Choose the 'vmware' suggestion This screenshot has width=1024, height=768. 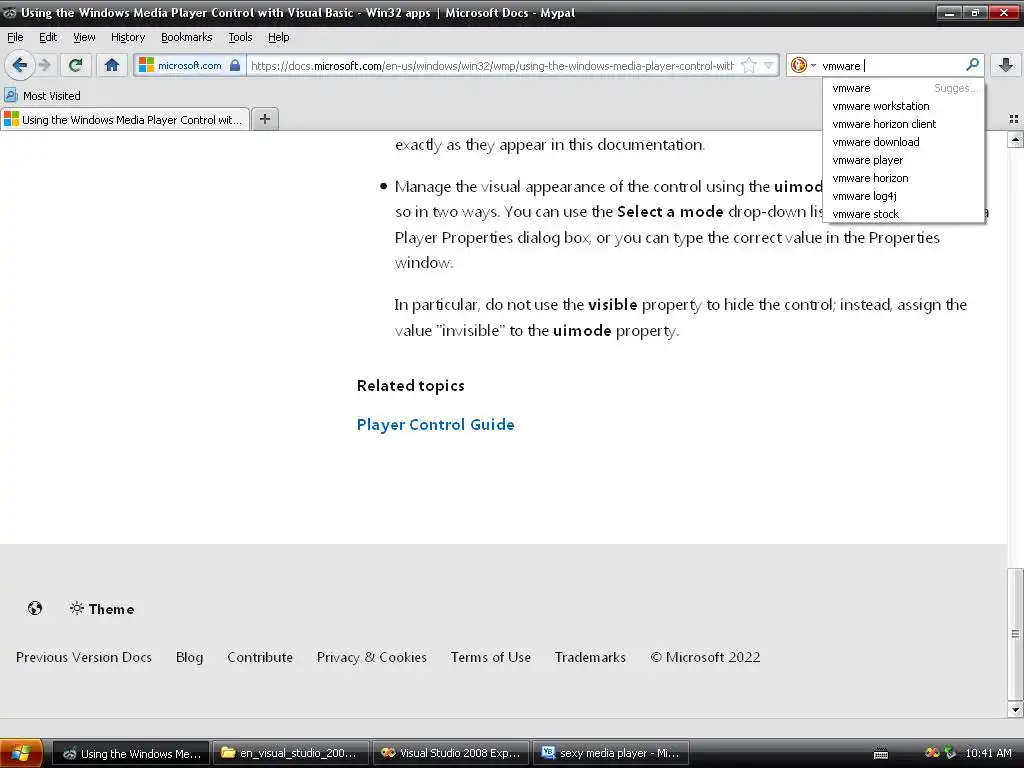904,88
